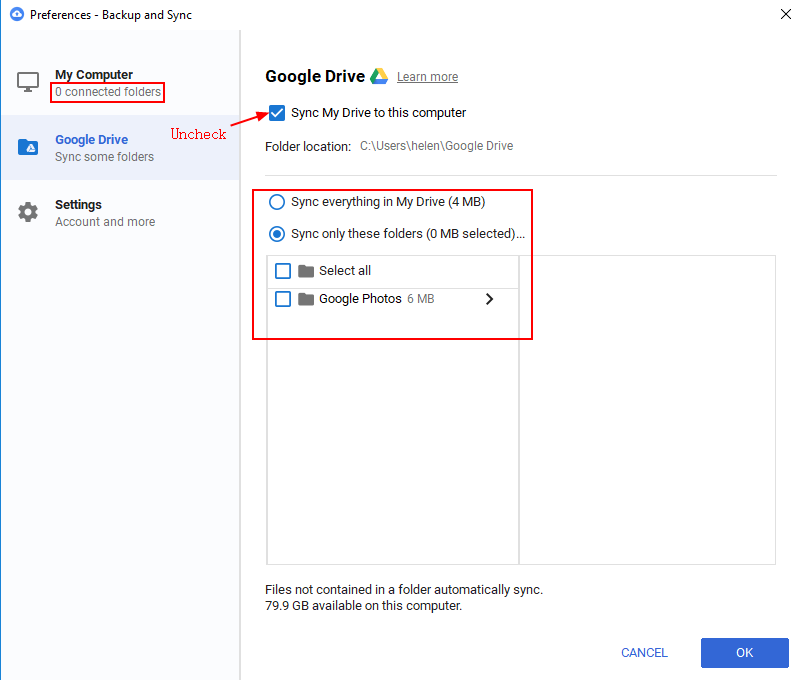This screenshot has width=801, height=680.
Task: Click the My Computer monitor icon
Action: click(28, 82)
